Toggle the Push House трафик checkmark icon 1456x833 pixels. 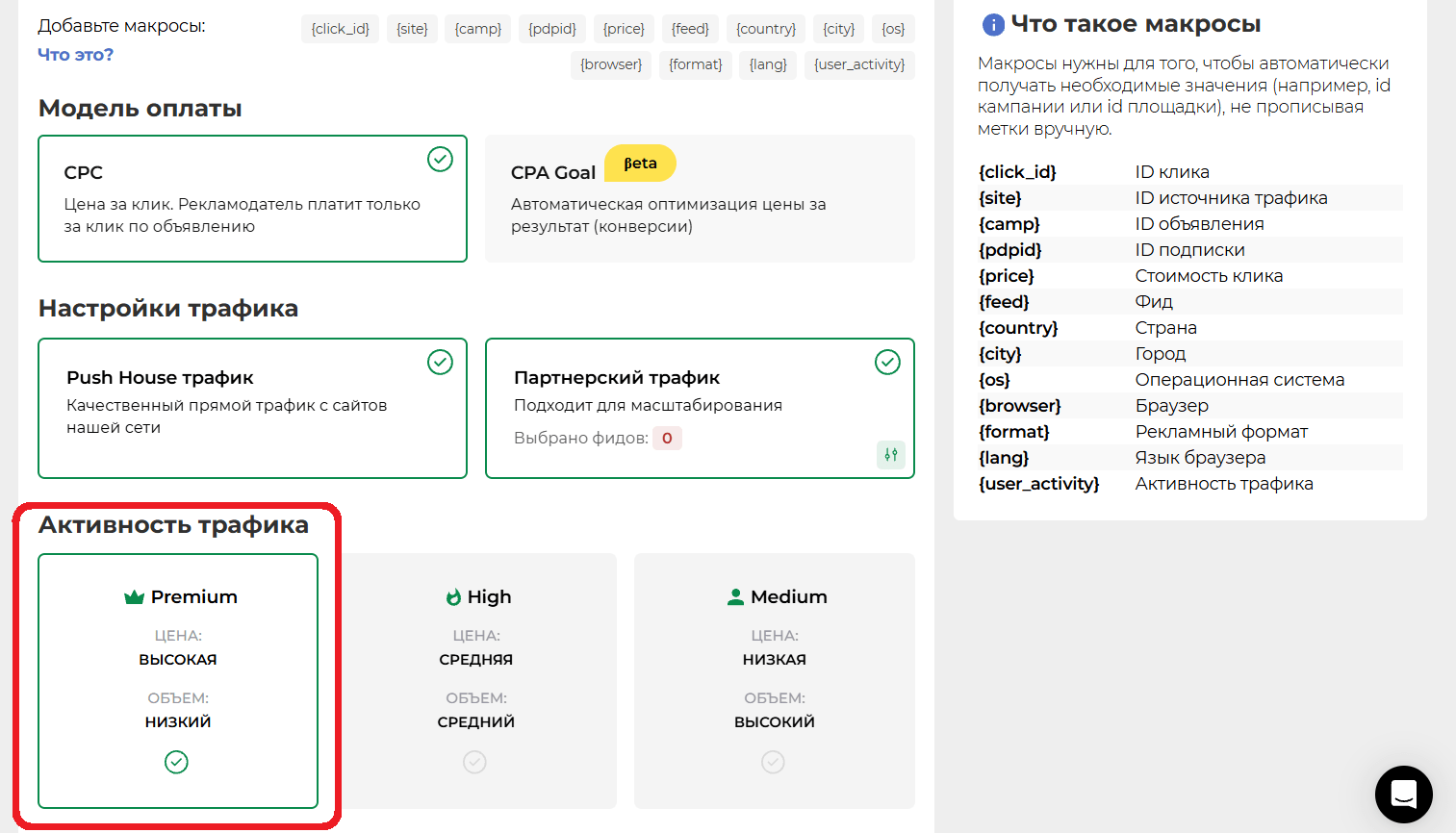440,362
